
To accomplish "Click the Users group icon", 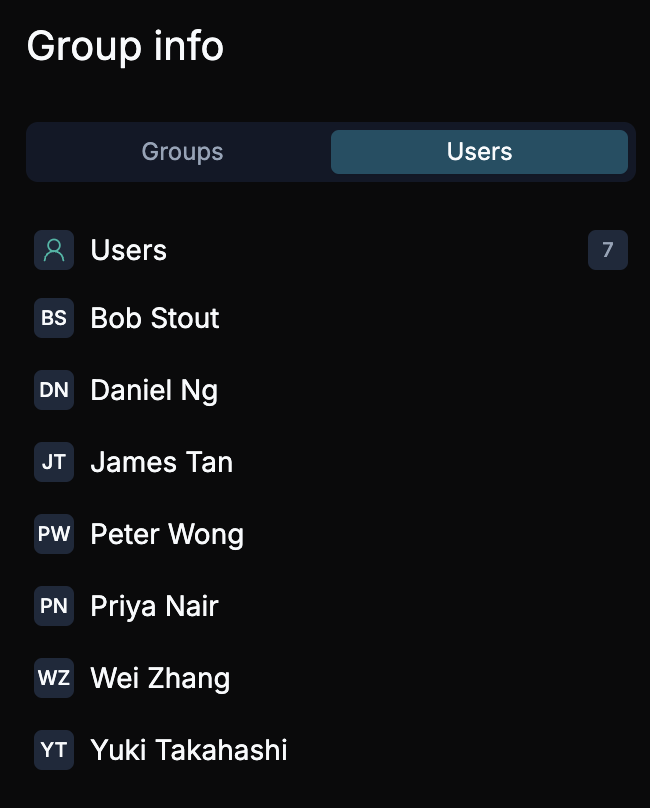I will click(x=54, y=250).
